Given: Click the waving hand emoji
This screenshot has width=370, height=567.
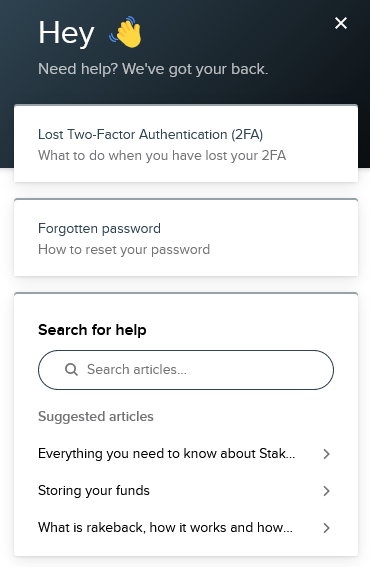Looking at the screenshot, I should point(125,32).
